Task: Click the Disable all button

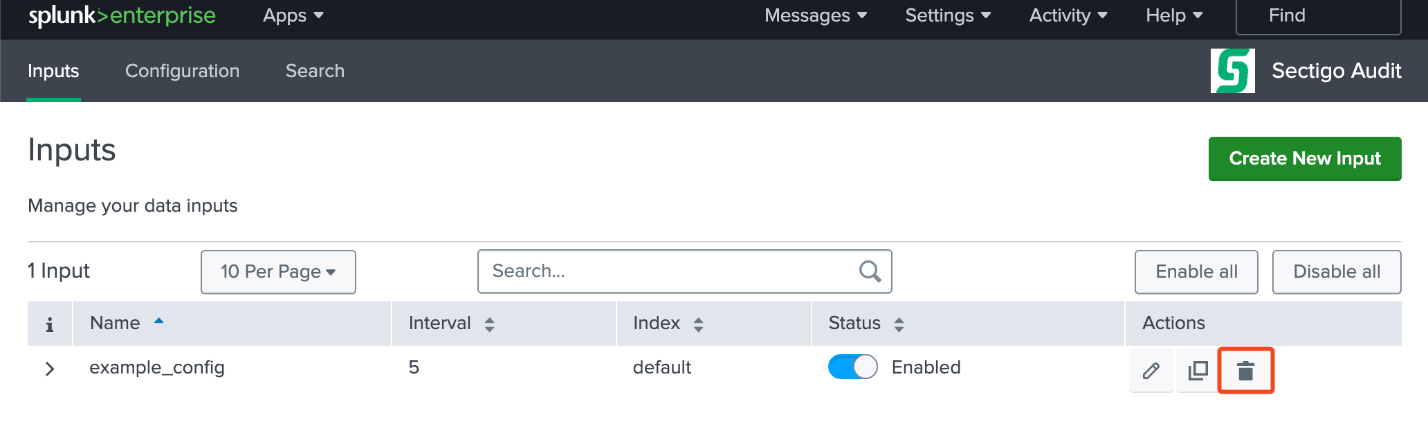Action: click(x=1336, y=272)
